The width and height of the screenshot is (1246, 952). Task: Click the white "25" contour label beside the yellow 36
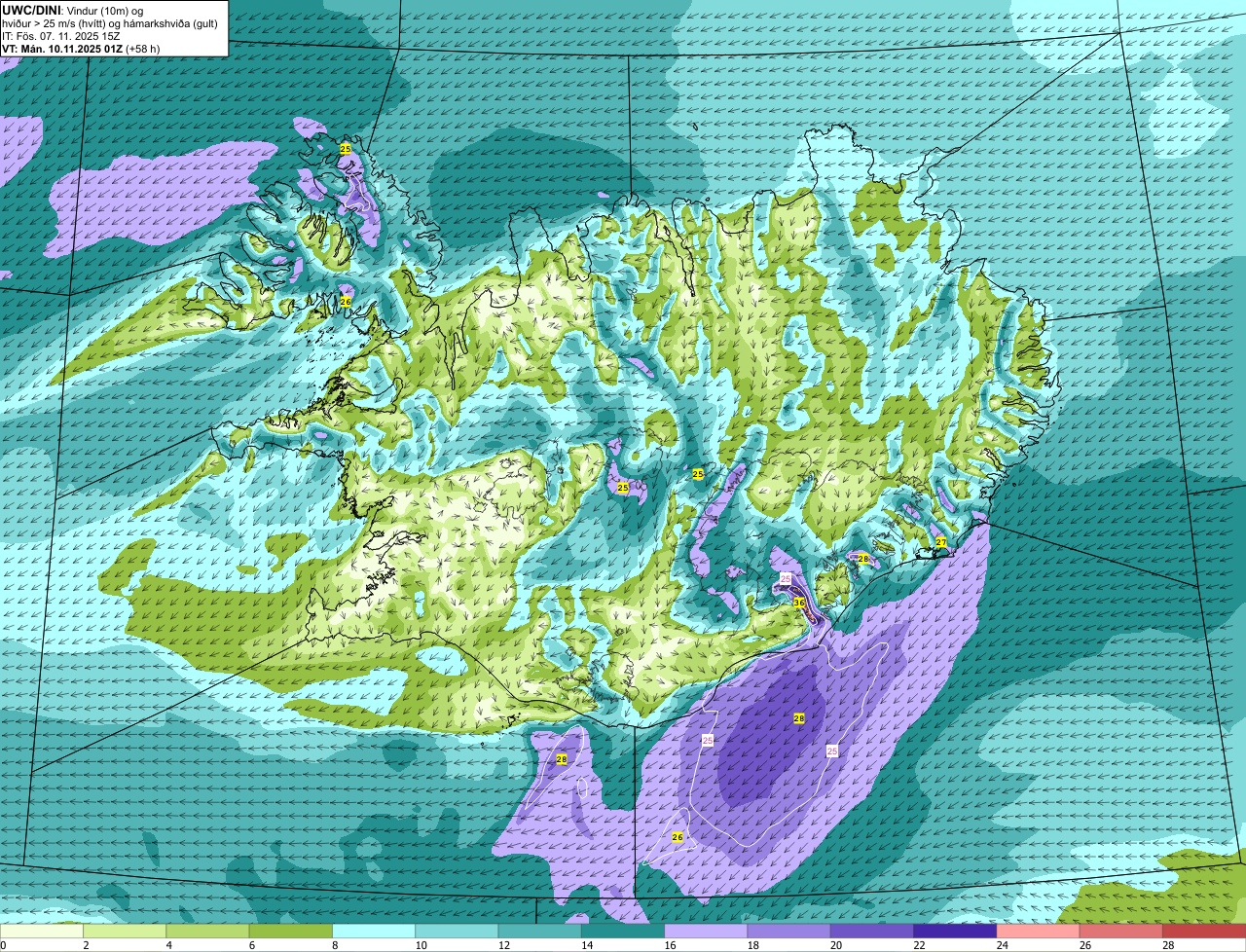point(786,579)
